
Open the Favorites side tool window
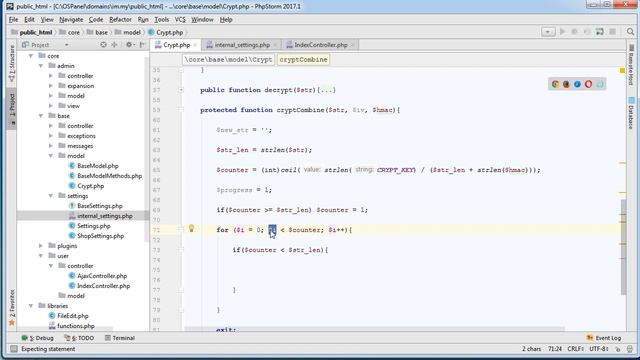(12, 308)
